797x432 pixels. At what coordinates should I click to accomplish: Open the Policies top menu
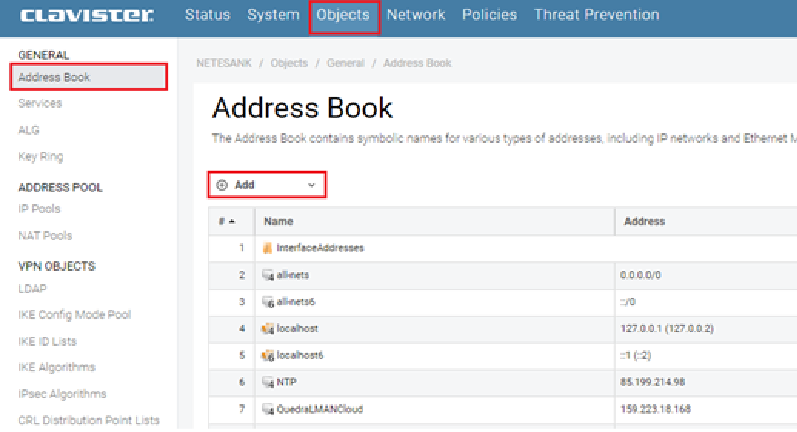tap(489, 15)
